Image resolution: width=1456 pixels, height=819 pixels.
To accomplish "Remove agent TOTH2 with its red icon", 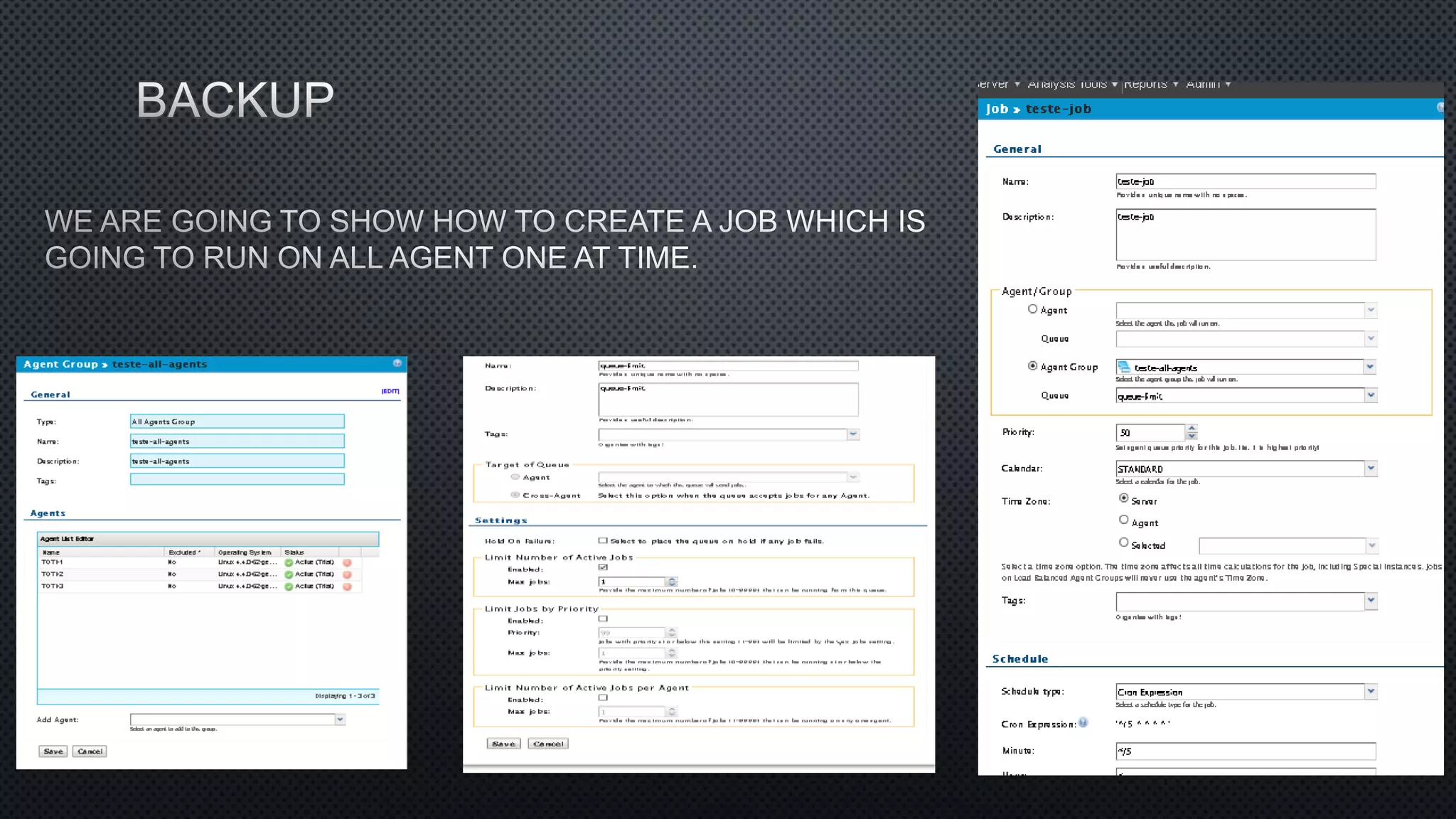I will pos(348,574).
